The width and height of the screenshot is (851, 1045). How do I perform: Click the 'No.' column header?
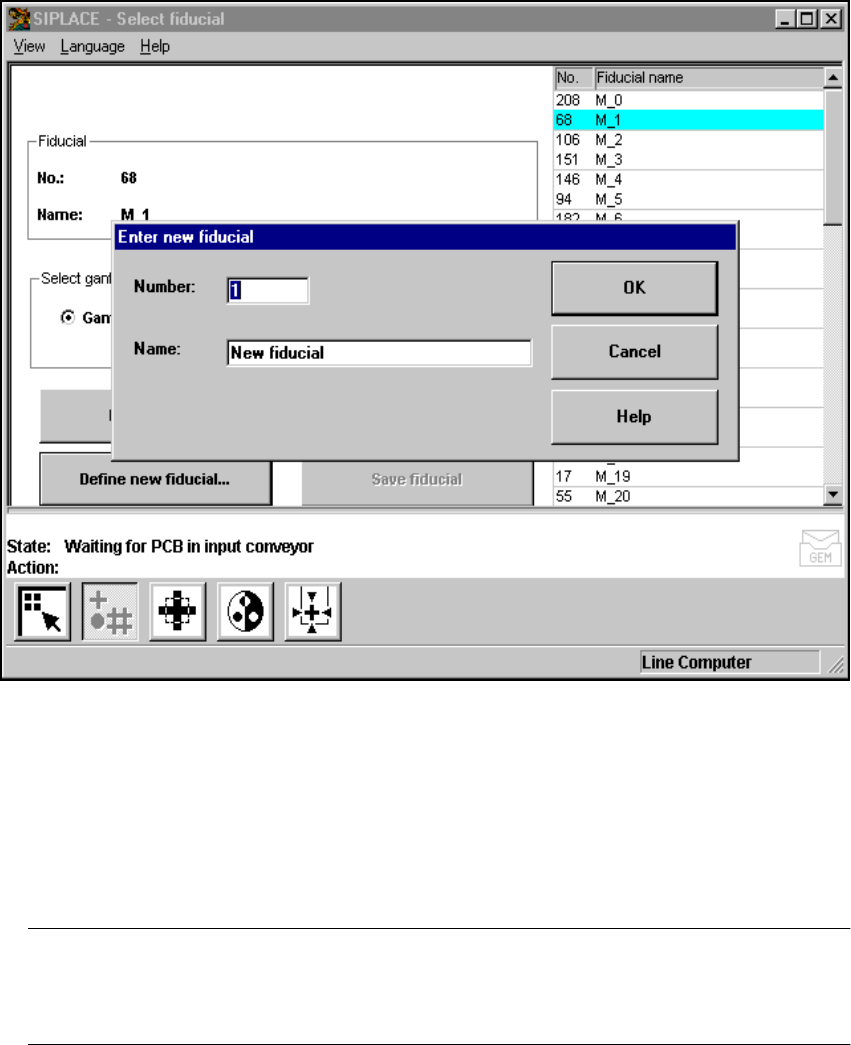[x=574, y=78]
